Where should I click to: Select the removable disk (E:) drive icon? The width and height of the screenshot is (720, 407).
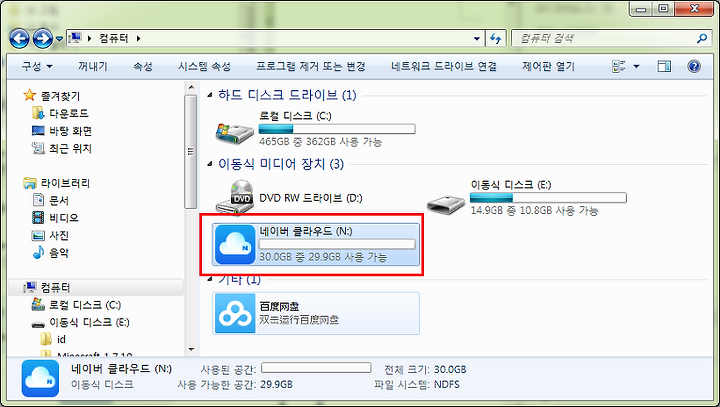(446, 204)
